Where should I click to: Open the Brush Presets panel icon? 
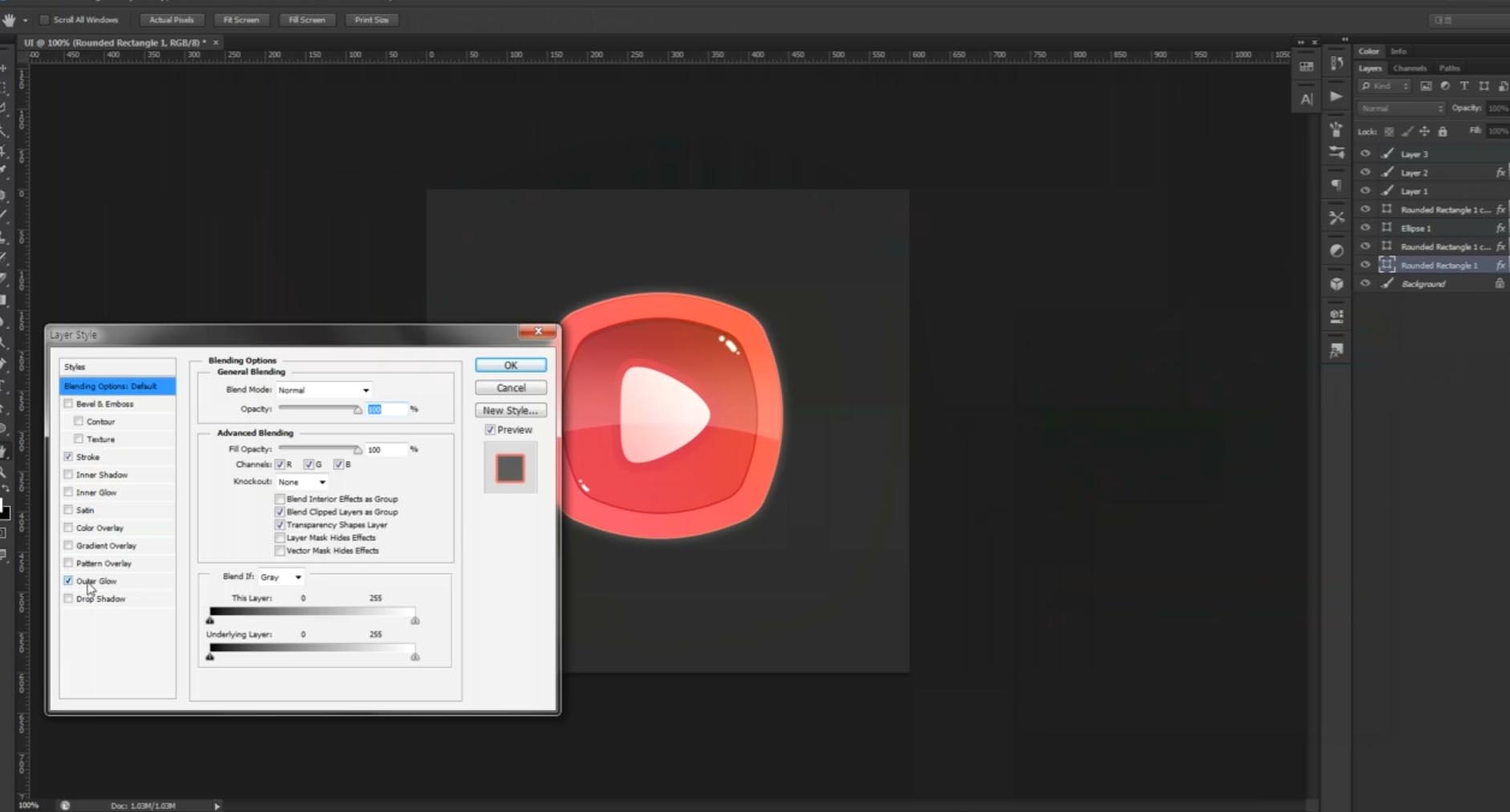(x=1336, y=128)
